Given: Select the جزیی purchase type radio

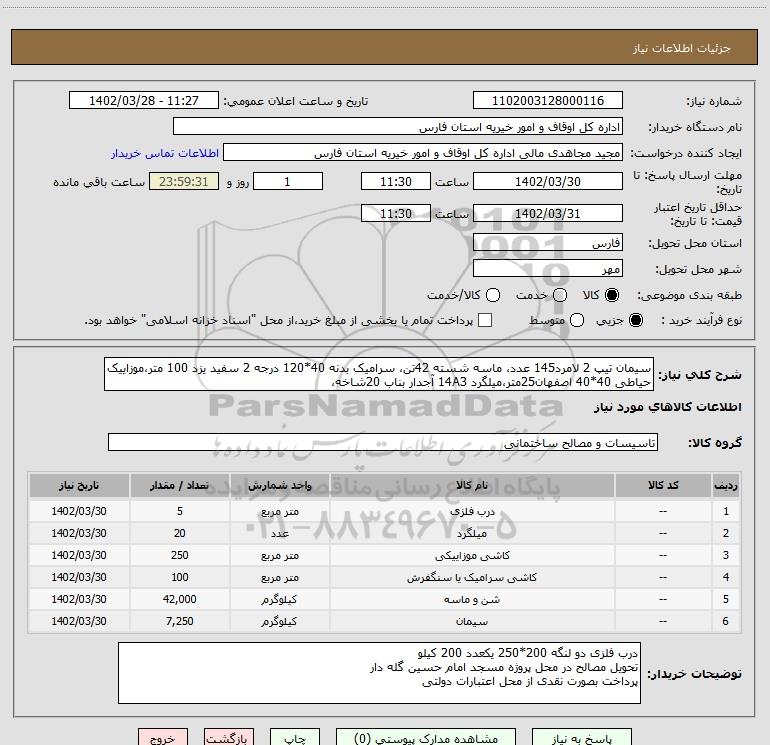Looking at the screenshot, I should point(635,321).
